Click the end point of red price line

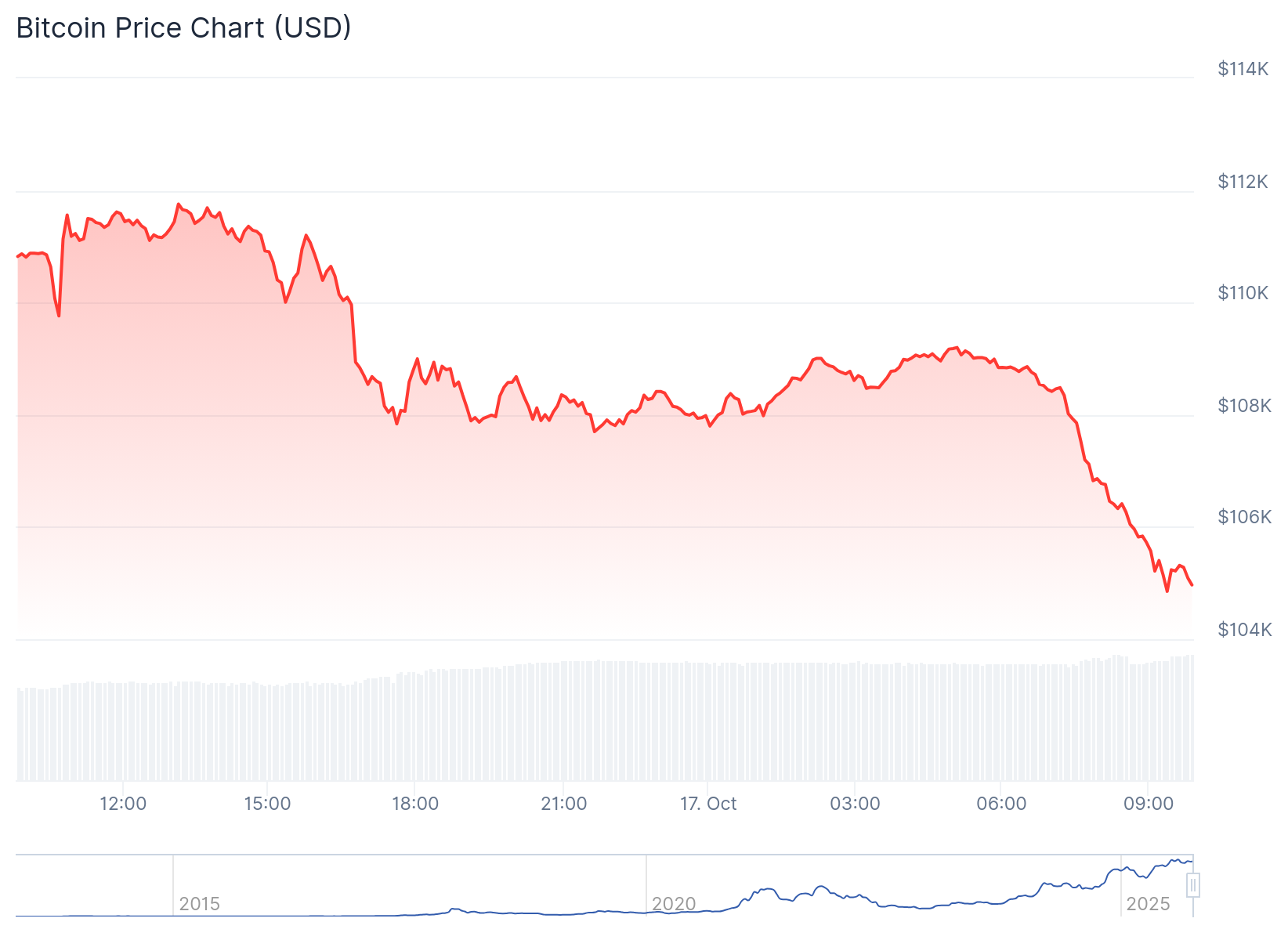coord(1192,584)
